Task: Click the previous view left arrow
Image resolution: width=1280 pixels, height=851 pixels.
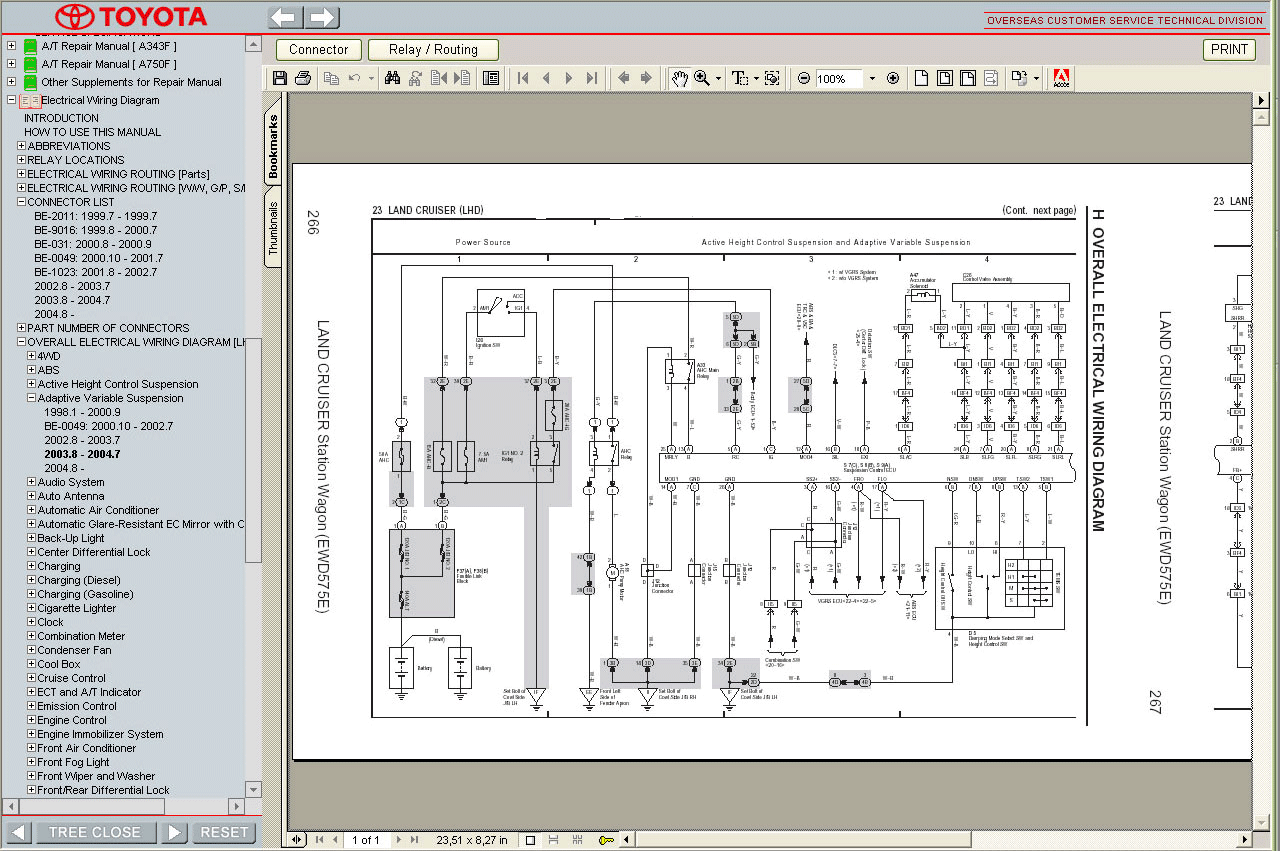Action: pyautogui.click(x=624, y=78)
